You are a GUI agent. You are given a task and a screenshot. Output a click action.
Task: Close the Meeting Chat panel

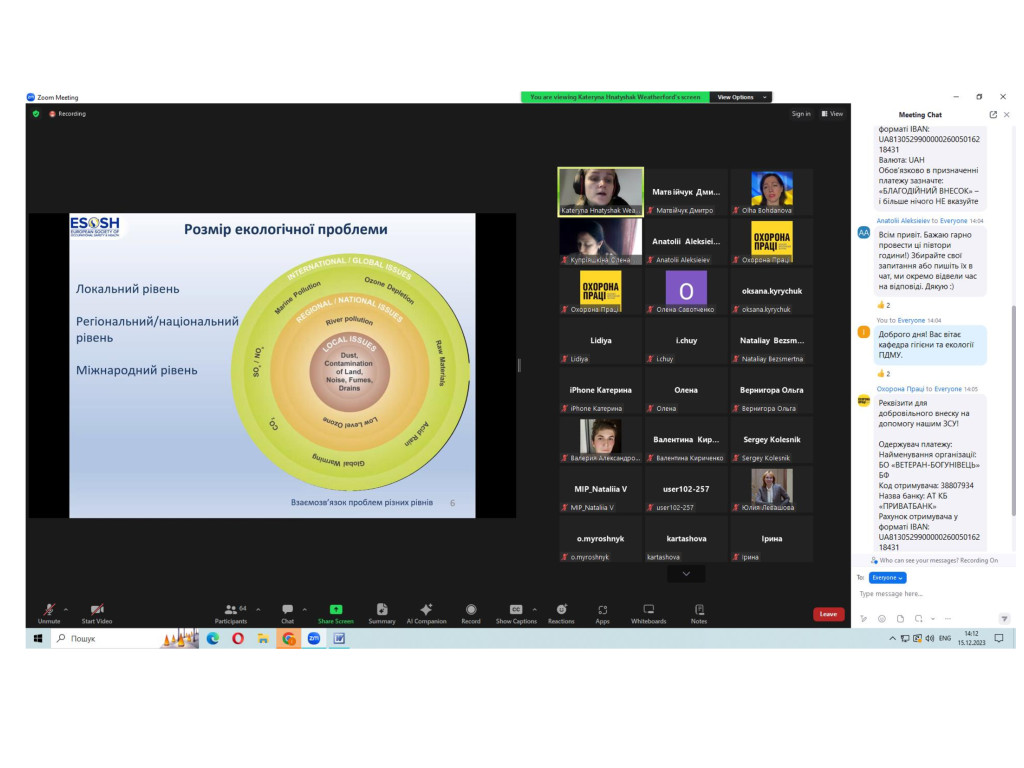(1007, 114)
